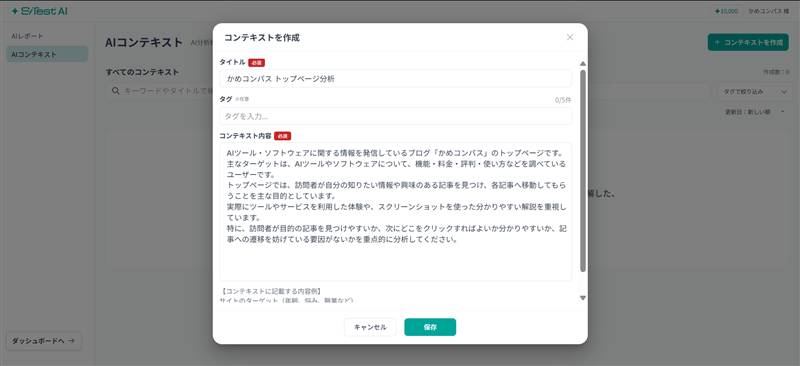Focus the タグを入力 field
Viewport: 800px width, 366px height.
click(x=395, y=116)
